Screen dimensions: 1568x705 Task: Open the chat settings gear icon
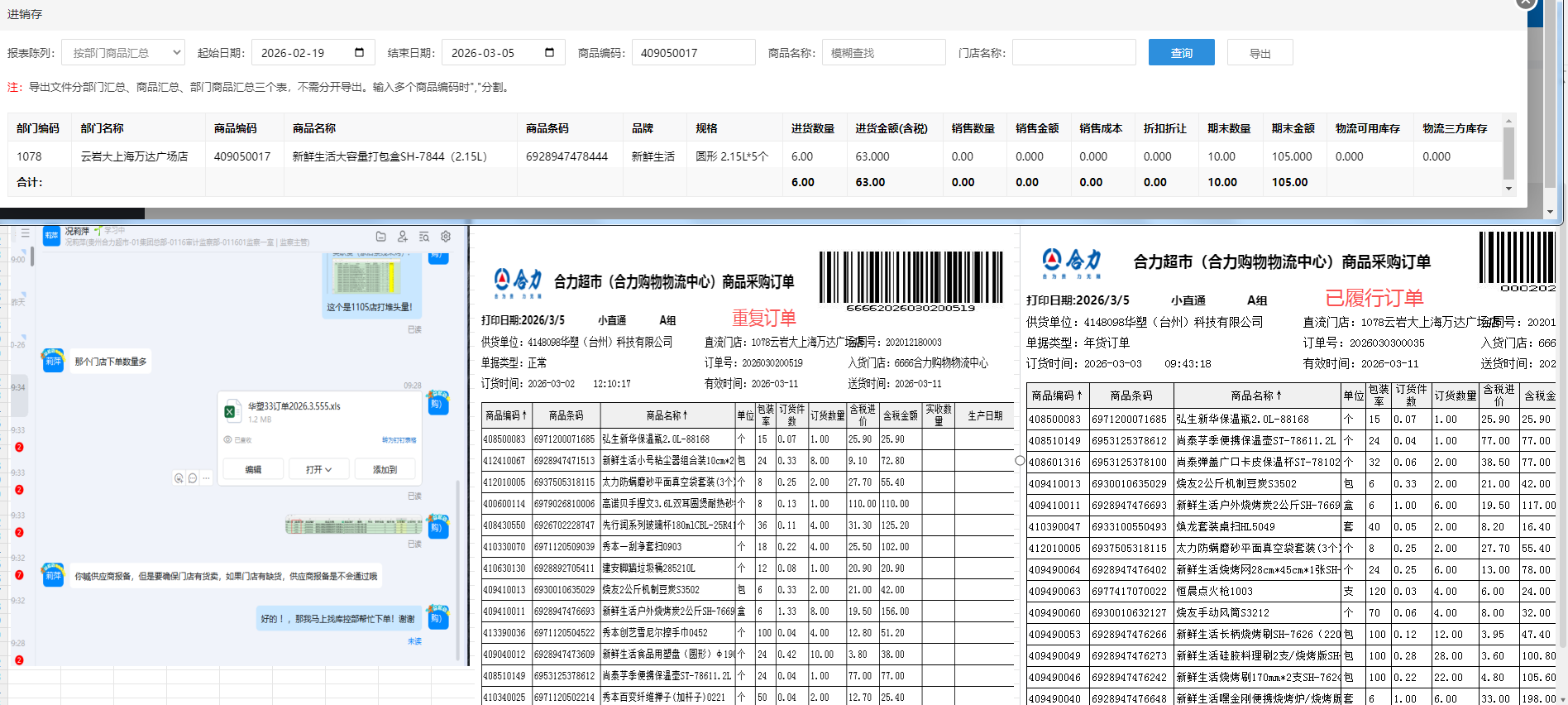[x=446, y=237]
